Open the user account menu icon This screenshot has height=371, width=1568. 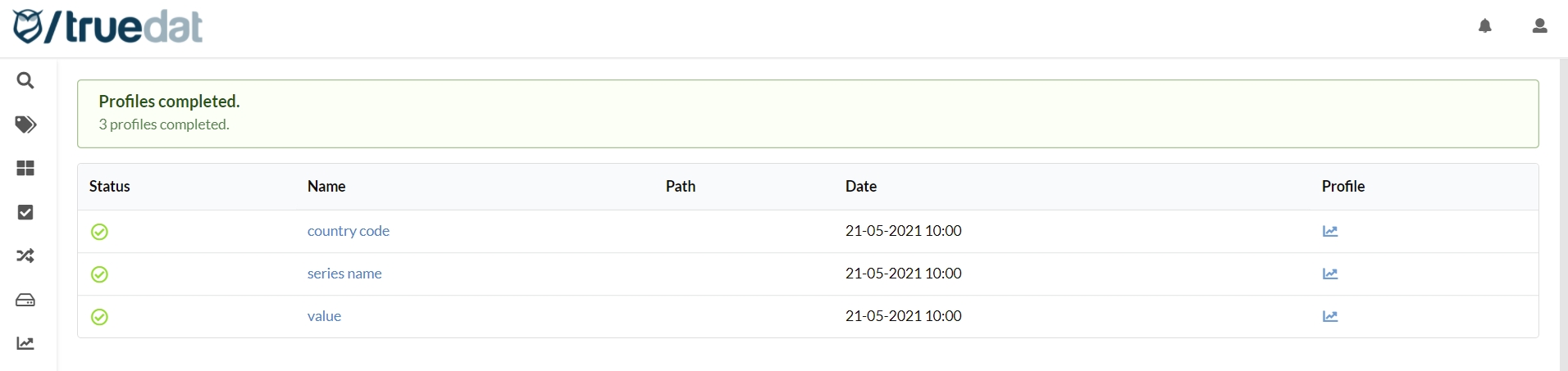point(1539,26)
